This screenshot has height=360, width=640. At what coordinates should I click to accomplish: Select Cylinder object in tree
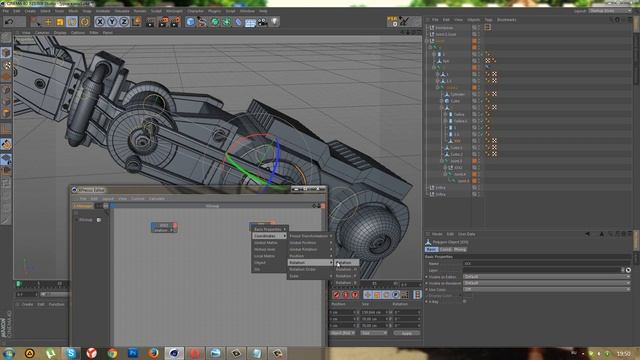[458, 94]
